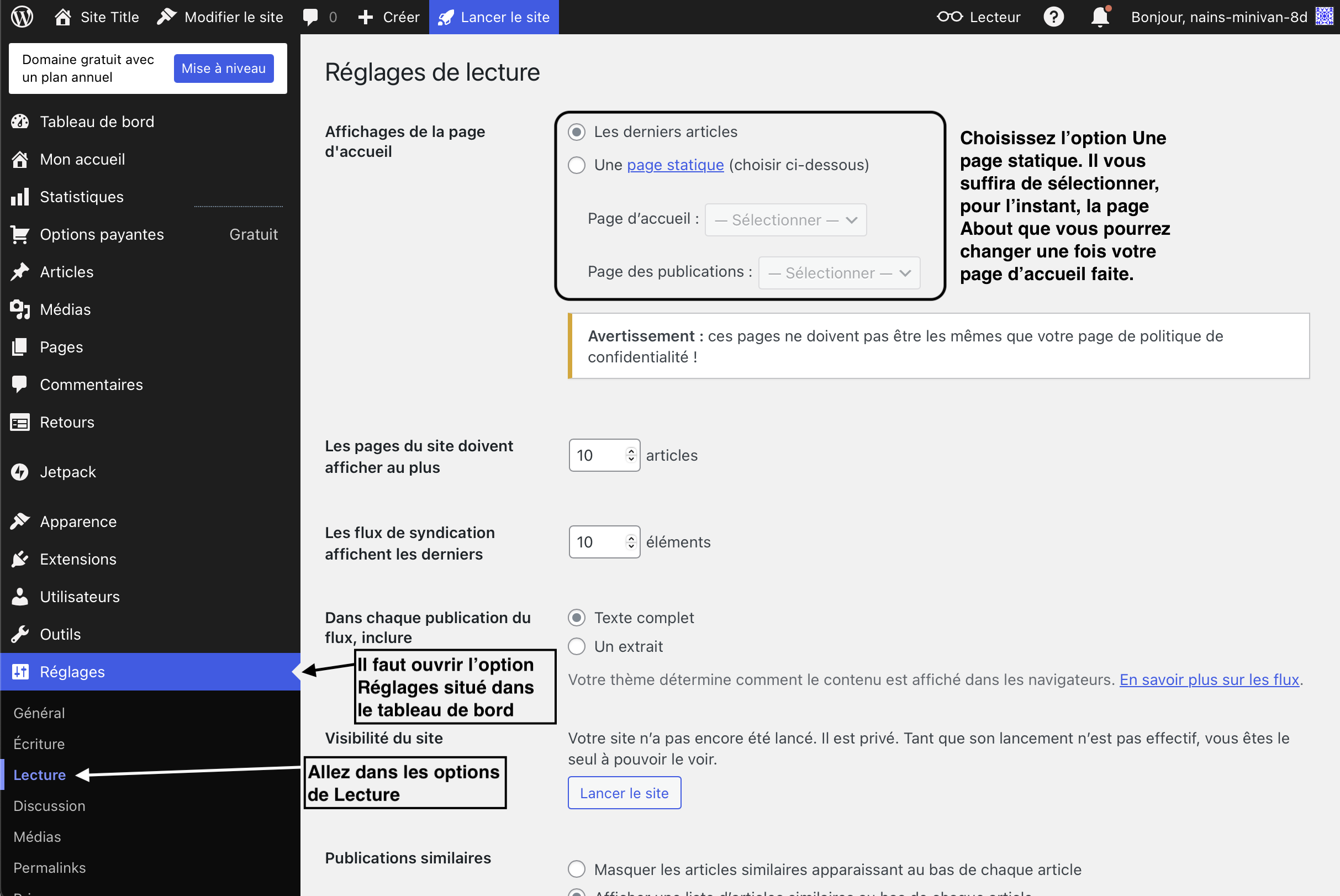Click the WordPress logo icon
The height and width of the screenshot is (896, 1340).
coord(22,17)
